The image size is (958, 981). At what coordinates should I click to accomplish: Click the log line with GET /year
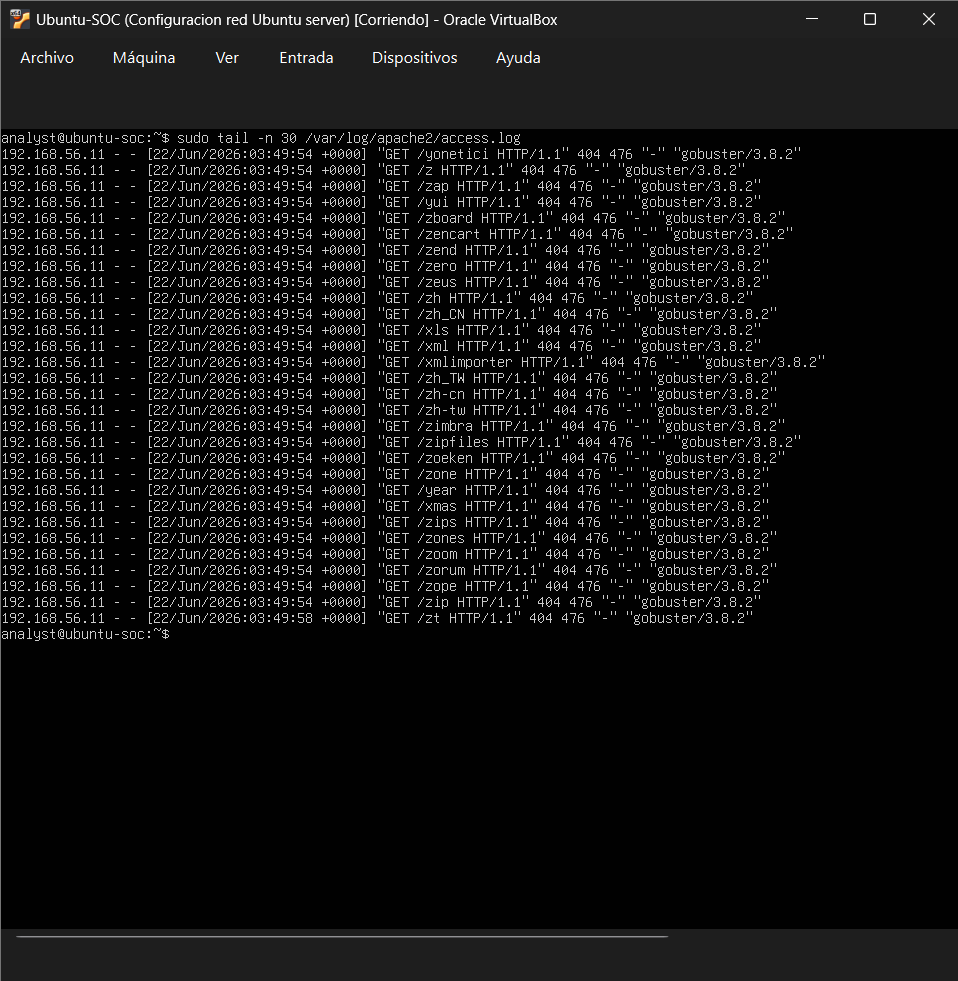[385, 490]
